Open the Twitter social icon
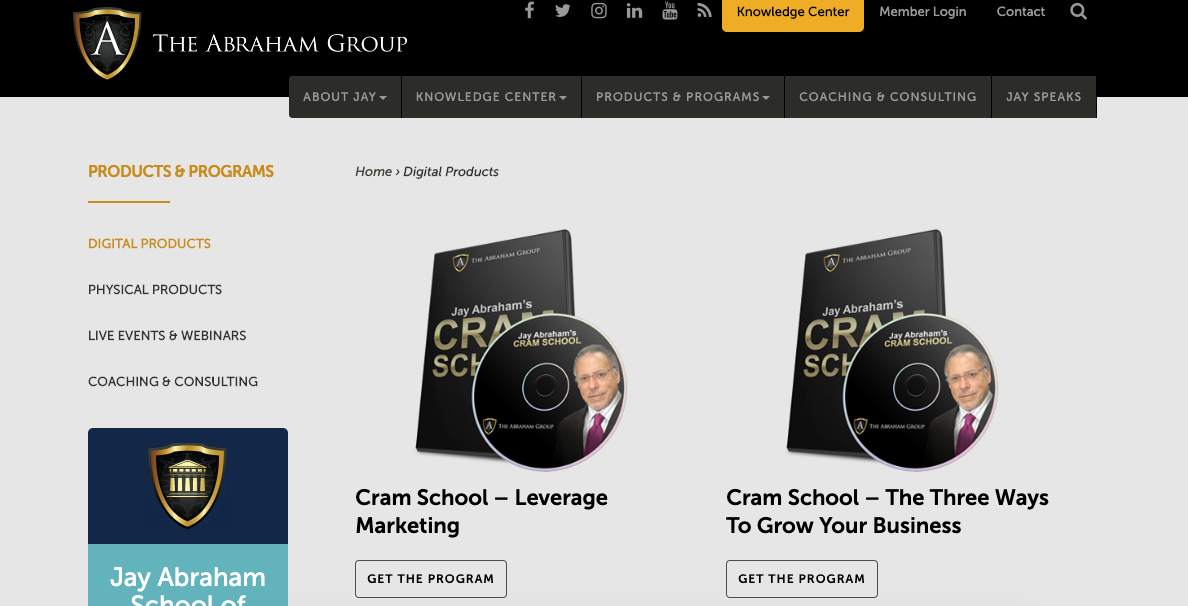1188x606 pixels. click(x=562, y=11)
